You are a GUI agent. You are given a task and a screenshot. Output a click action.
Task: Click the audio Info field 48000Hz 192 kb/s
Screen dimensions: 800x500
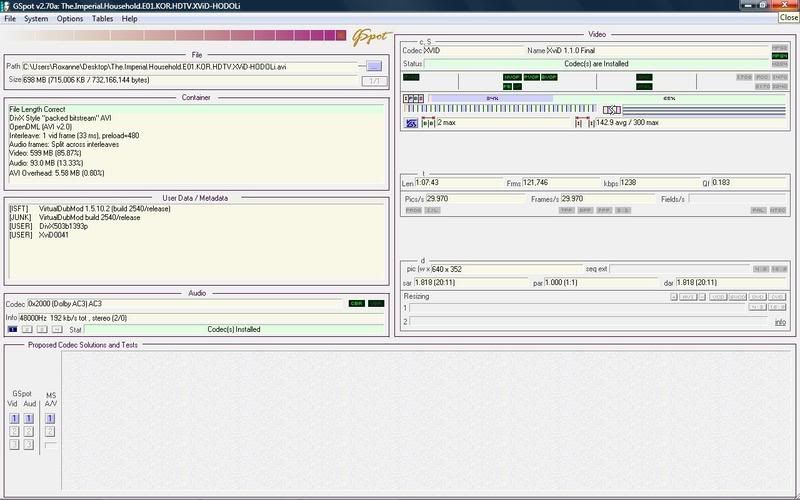point(202,318)
